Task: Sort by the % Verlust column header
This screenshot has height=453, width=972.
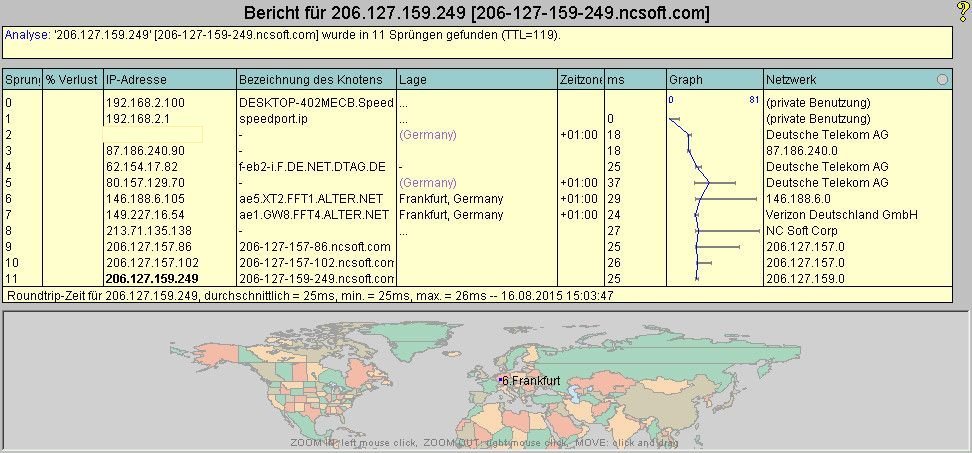Action: click(x=73, y=79)
